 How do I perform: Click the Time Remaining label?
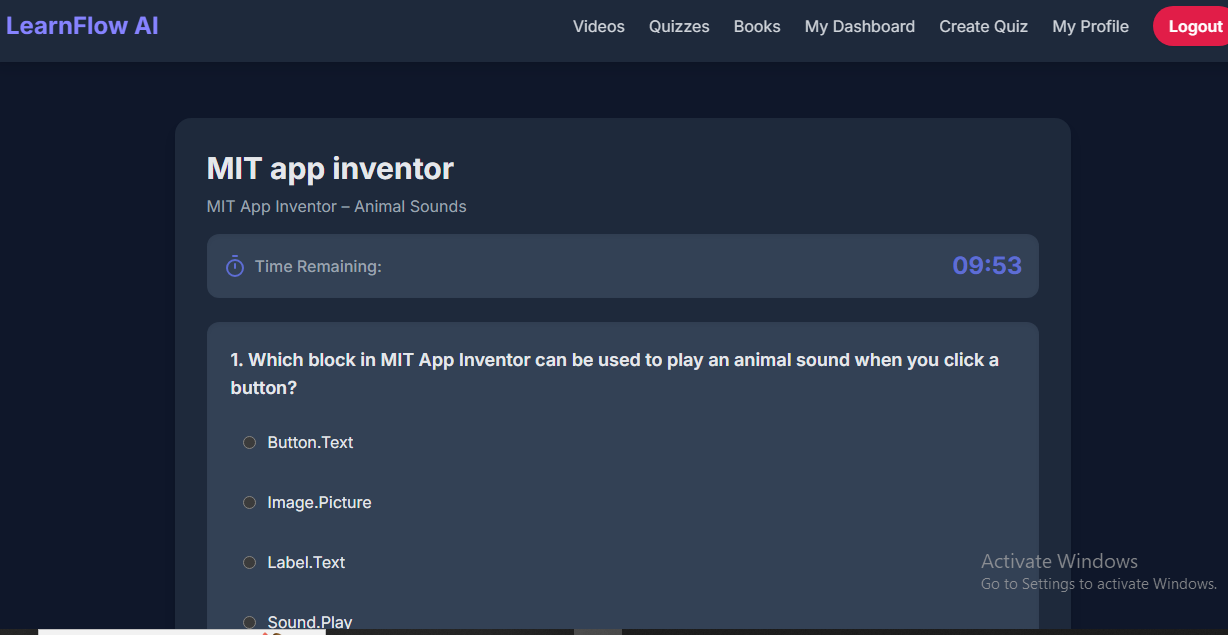coord(318,267)
